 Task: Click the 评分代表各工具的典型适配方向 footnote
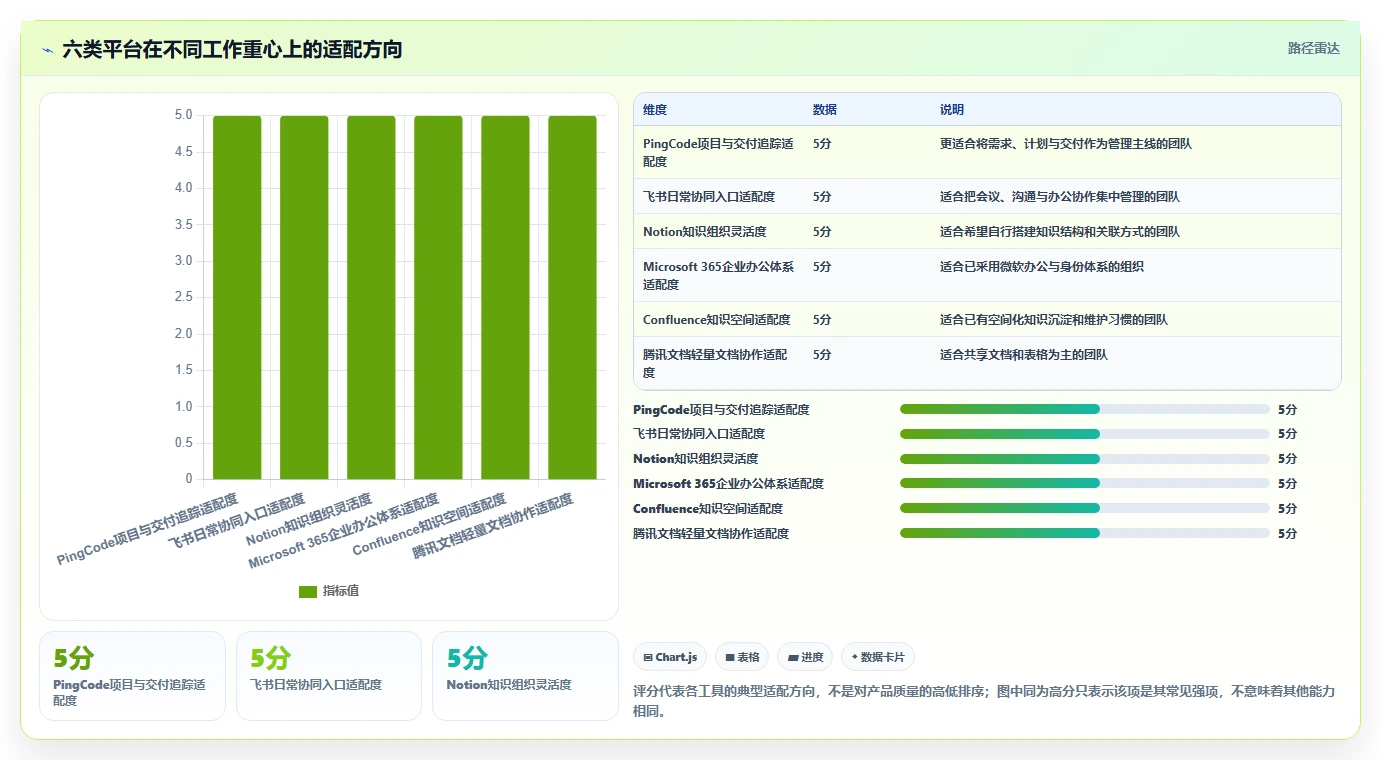(984, 701)
